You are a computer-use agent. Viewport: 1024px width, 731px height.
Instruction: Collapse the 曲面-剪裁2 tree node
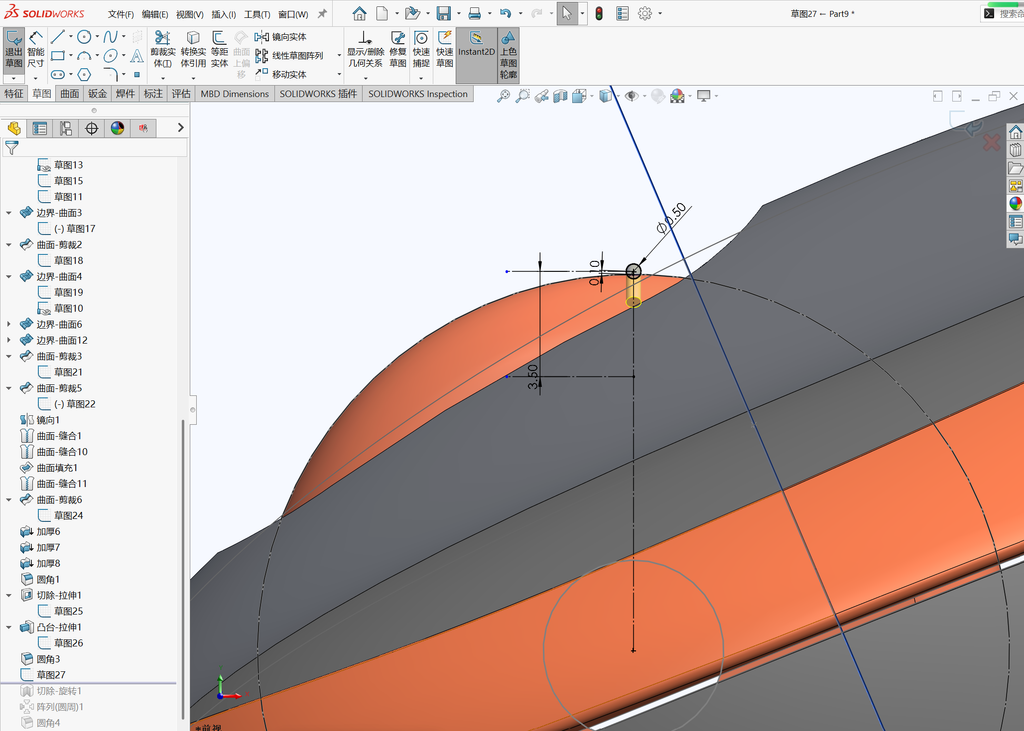point(9,245)
